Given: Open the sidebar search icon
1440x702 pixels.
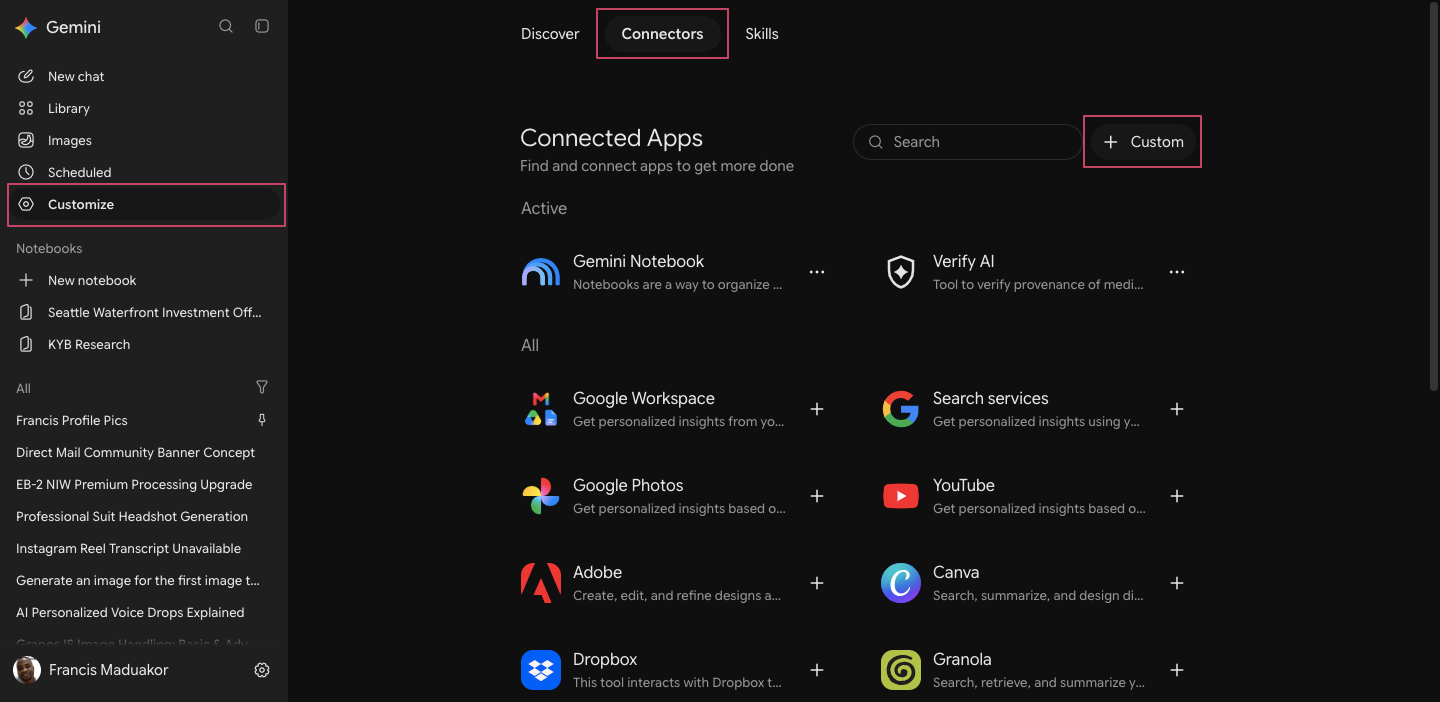Looking at the screenshot, I should click(x=226, y=26).
